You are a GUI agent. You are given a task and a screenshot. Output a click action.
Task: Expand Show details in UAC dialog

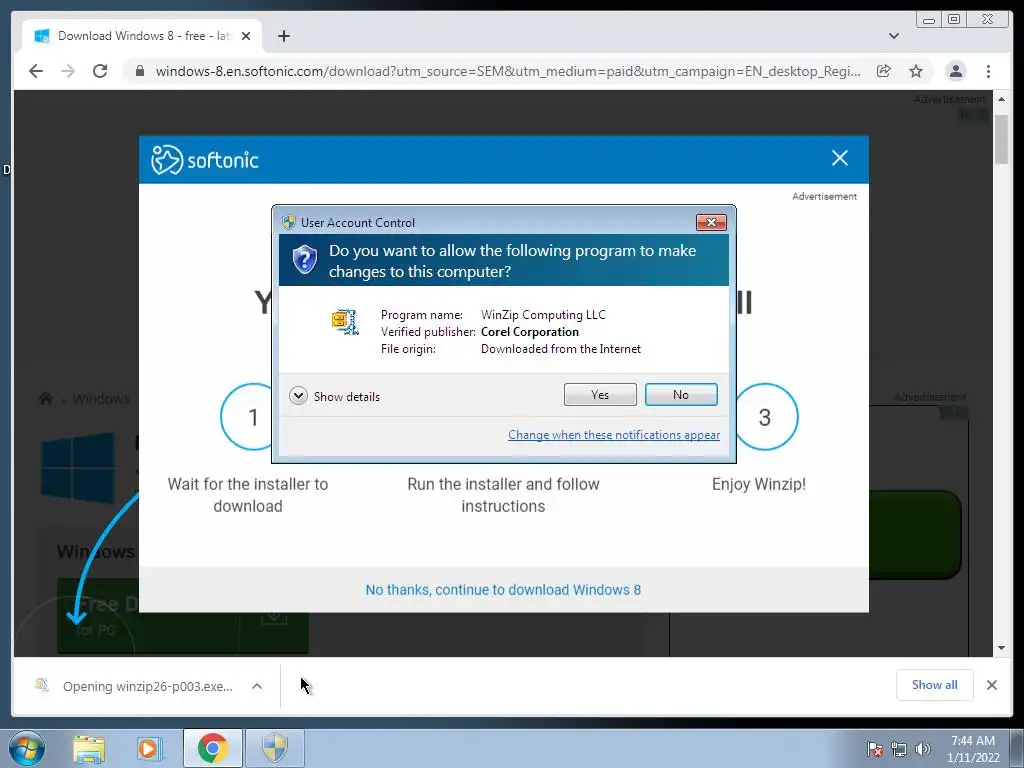(334, 396)
